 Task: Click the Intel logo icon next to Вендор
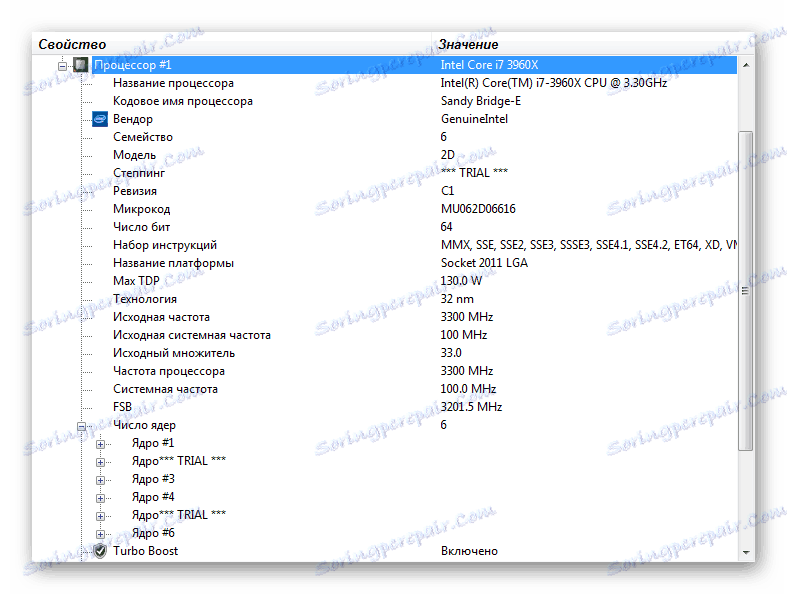point(100,119)
